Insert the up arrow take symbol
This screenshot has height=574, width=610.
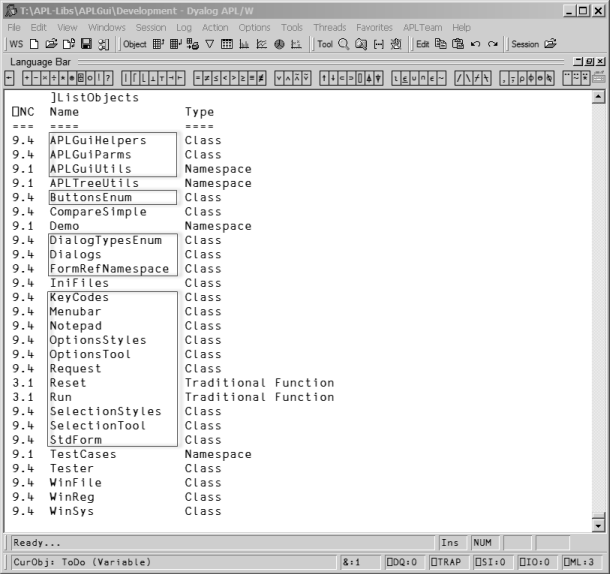point(324,79)
